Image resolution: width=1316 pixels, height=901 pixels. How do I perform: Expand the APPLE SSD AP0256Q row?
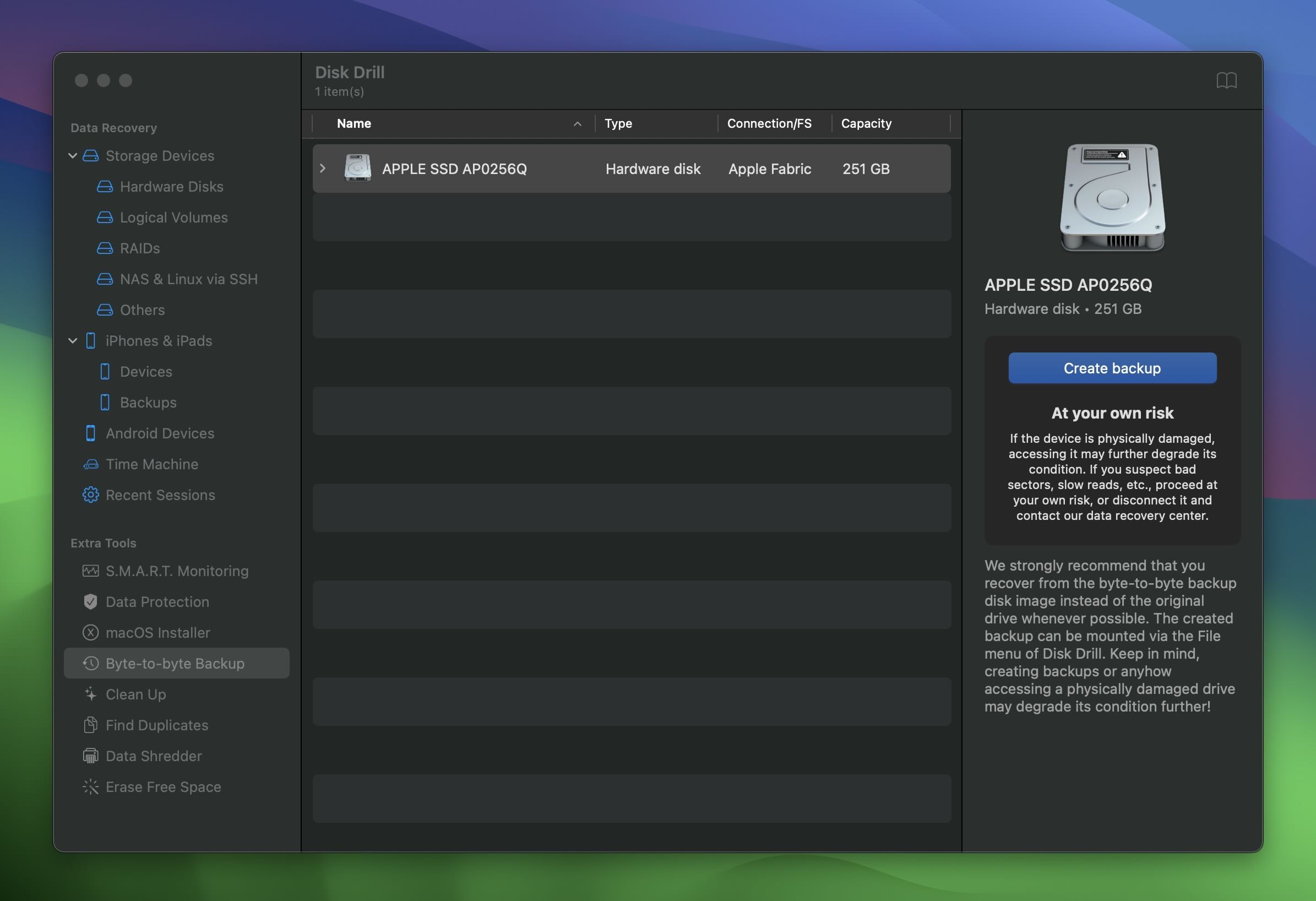tap(323, 168)
